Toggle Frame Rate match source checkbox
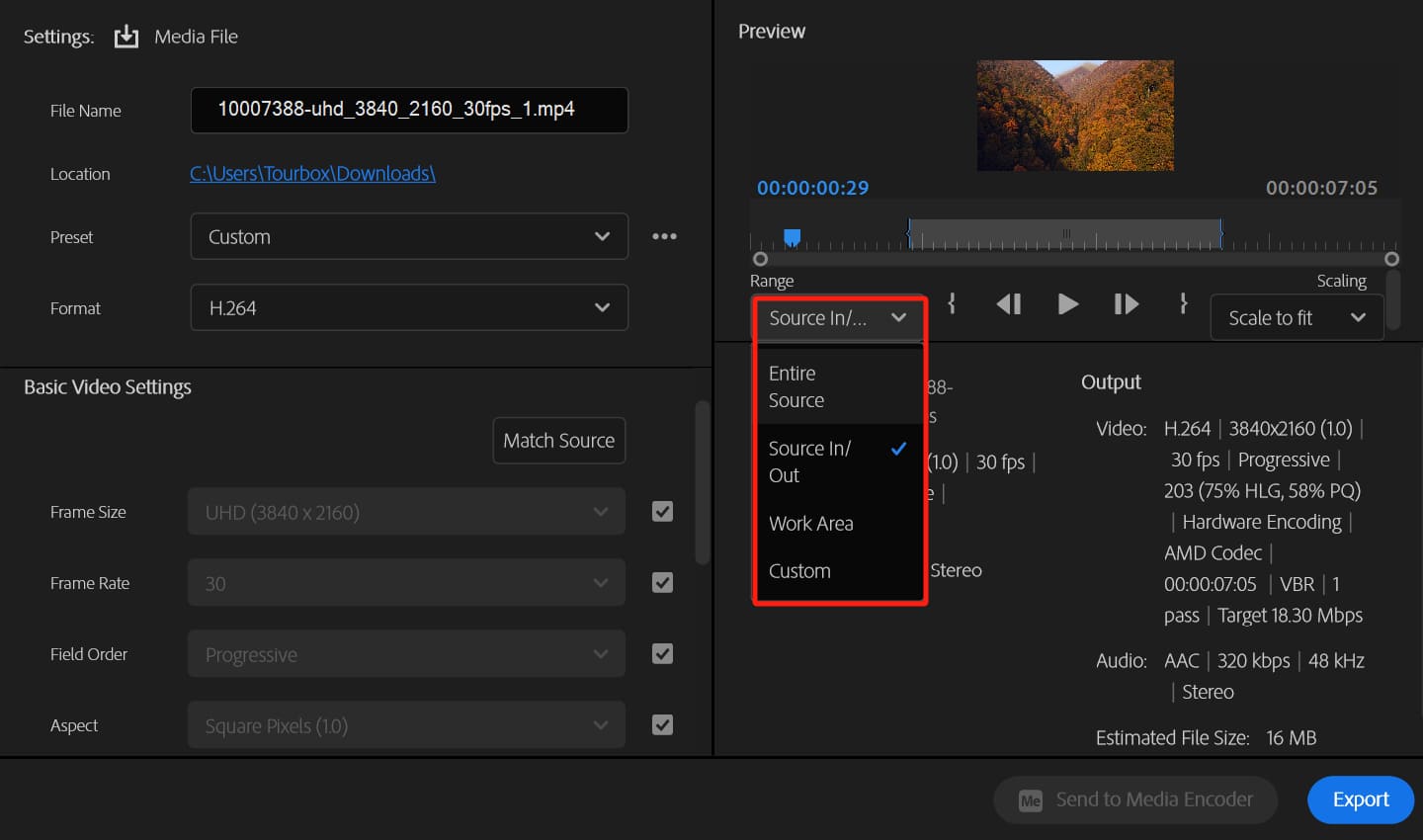The width and height of the screenshot is (1423, 840). (662, 582)
